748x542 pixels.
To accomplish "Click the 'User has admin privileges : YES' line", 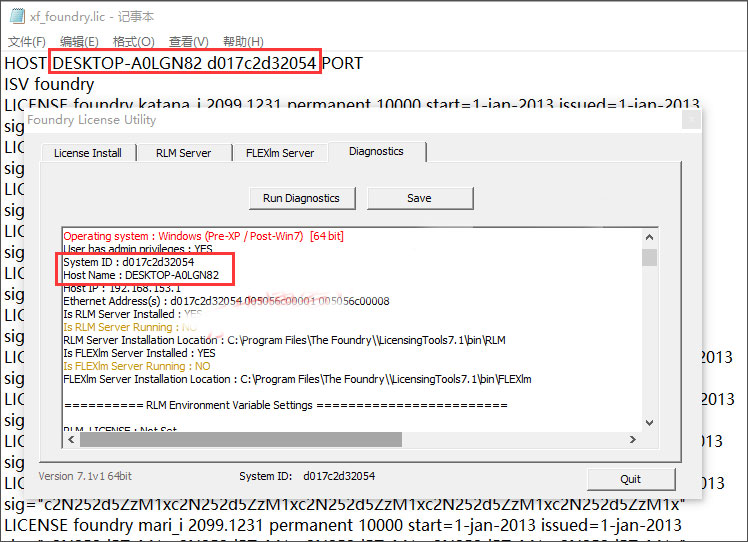I will pyautogui.click(x=138, y=249).
